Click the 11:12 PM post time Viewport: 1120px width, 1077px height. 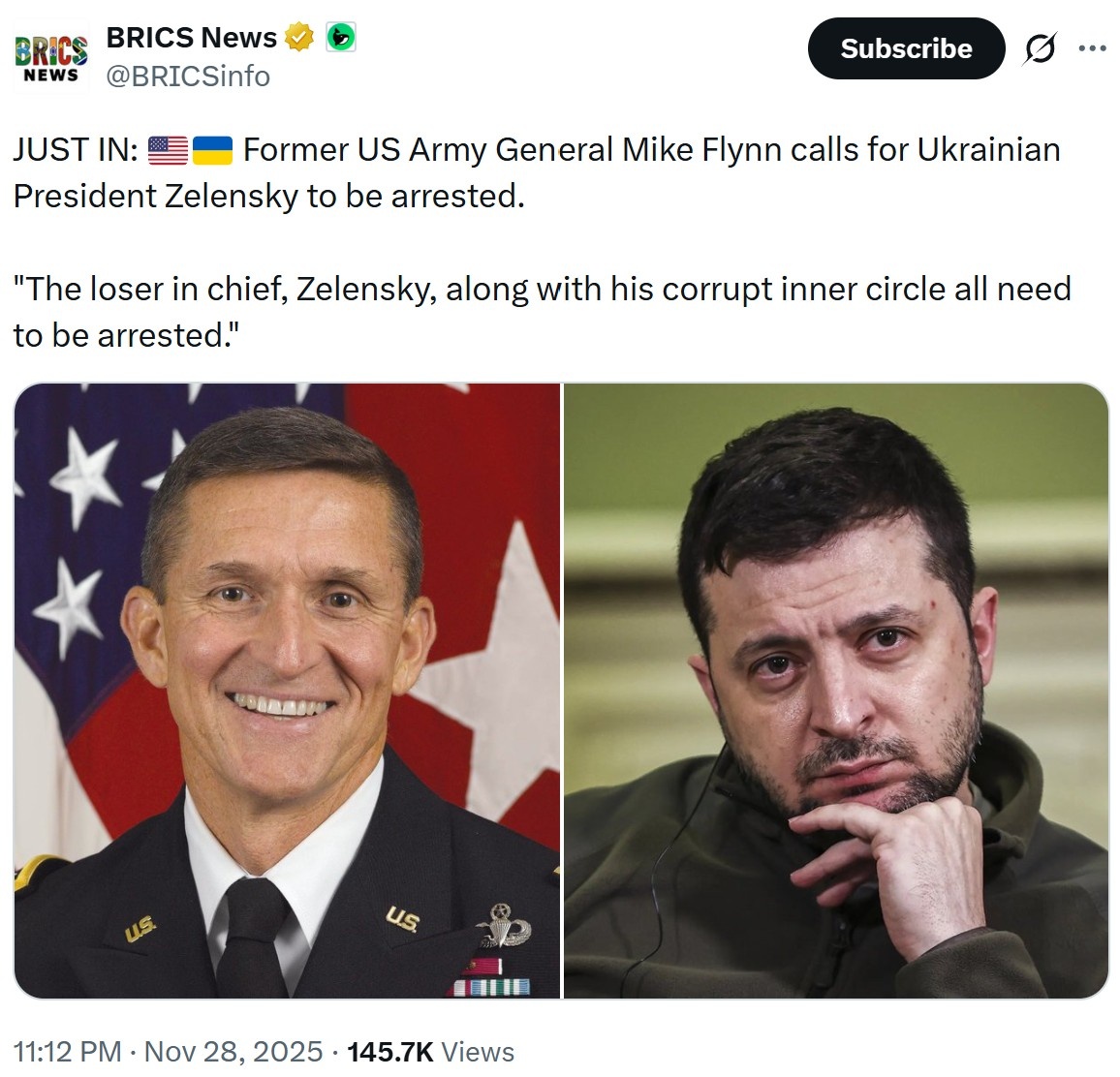pos(68,1052)
